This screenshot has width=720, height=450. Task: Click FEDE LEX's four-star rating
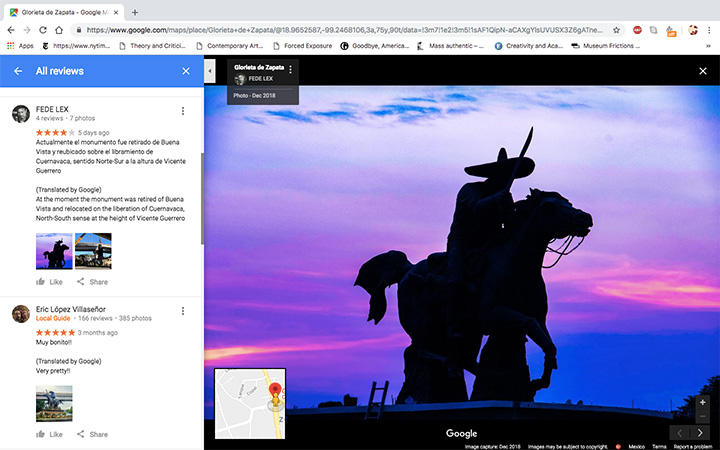[x=55, y=133]
